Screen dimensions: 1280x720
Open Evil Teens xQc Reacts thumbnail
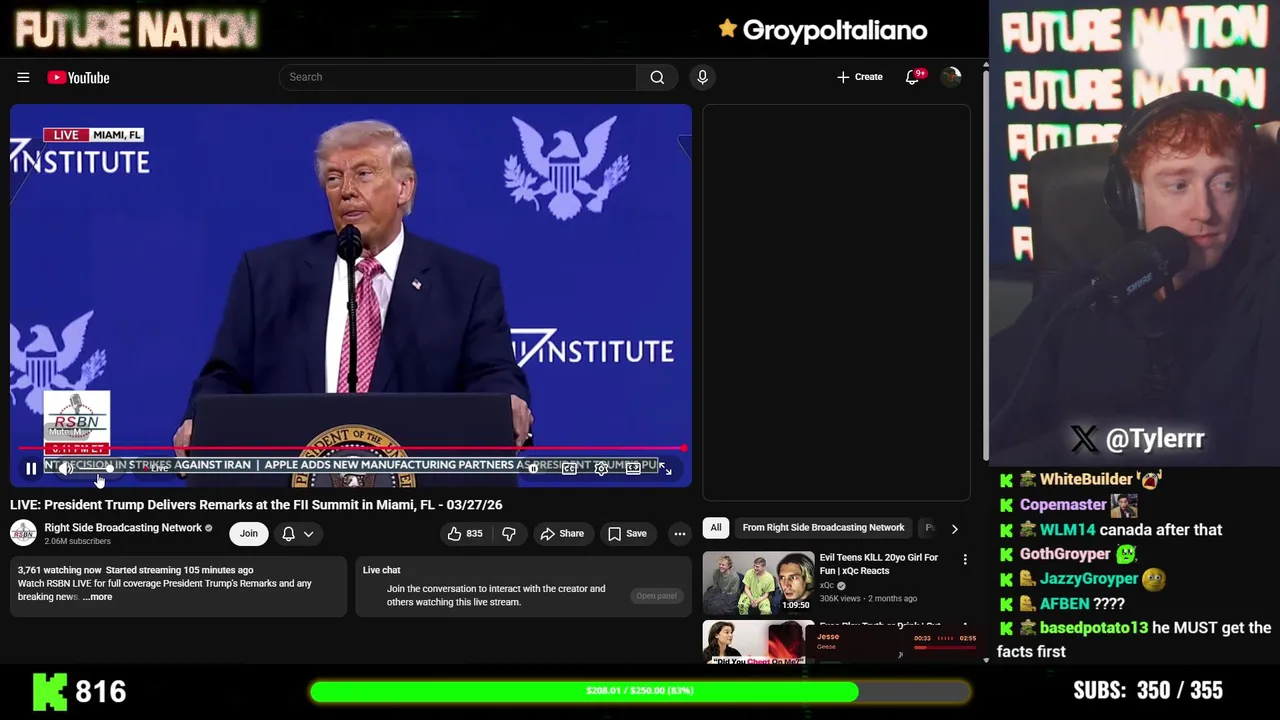click(758, 582)
